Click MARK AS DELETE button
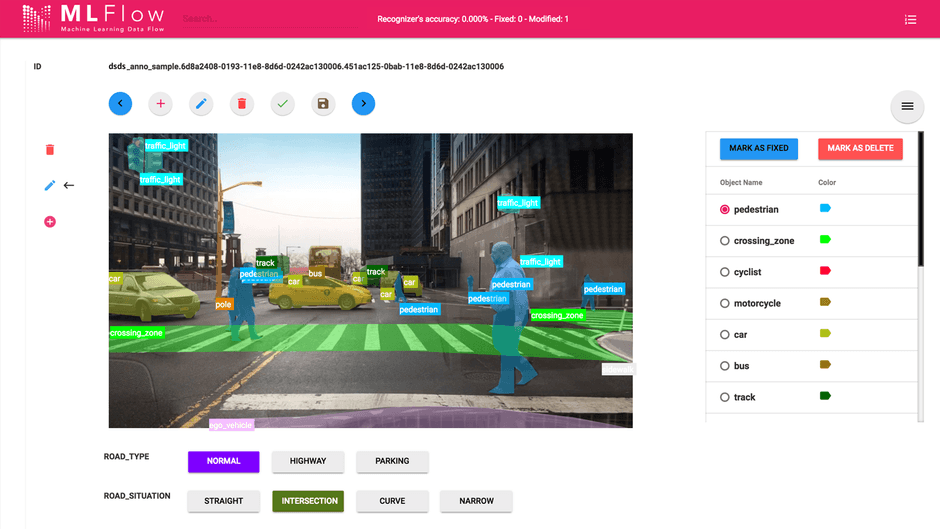This screenshot has width=940, height=529. (x=860, y=148)
